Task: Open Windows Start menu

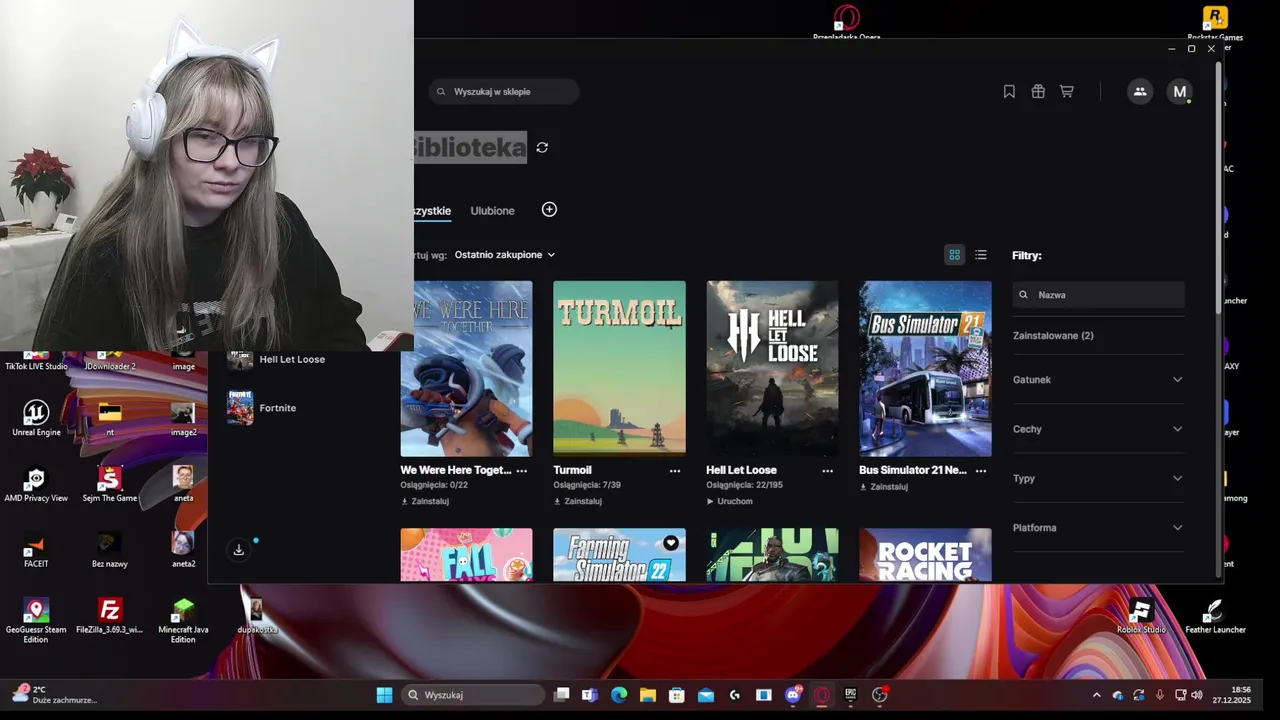Action: (x=384, y=695)
